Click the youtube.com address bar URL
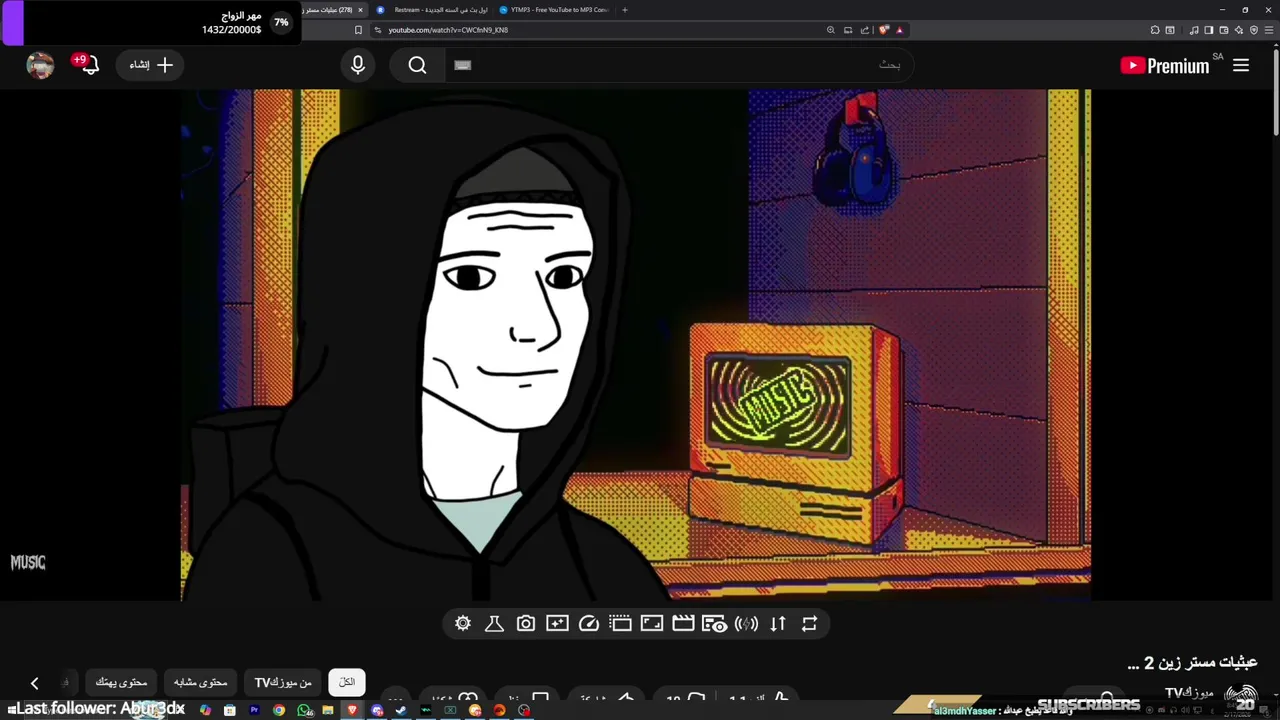Viewport: 1280px width, 720px height. [448, 30]
